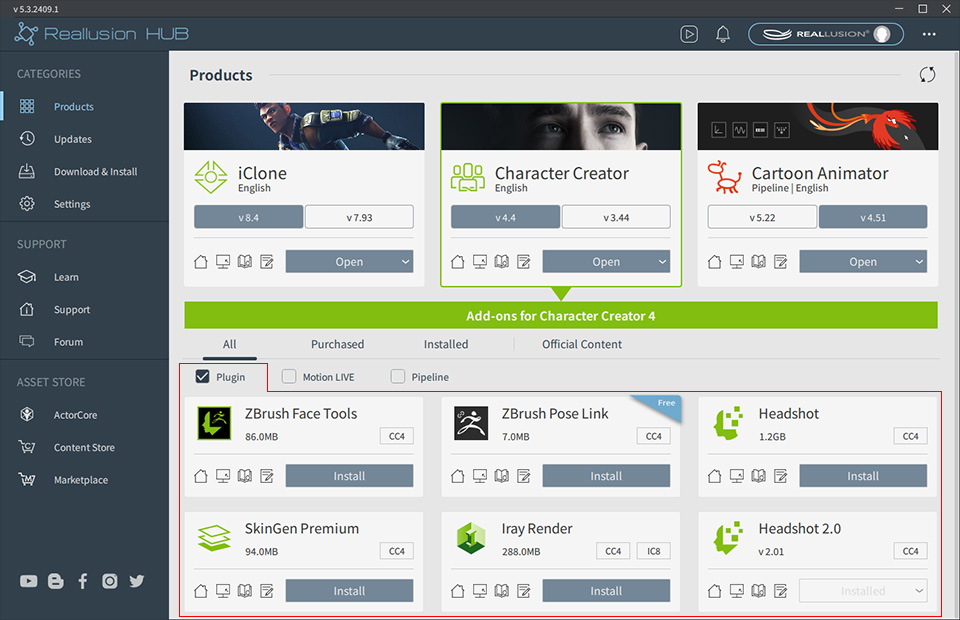Open the Instagram social icon

click(x=110, y=581)
